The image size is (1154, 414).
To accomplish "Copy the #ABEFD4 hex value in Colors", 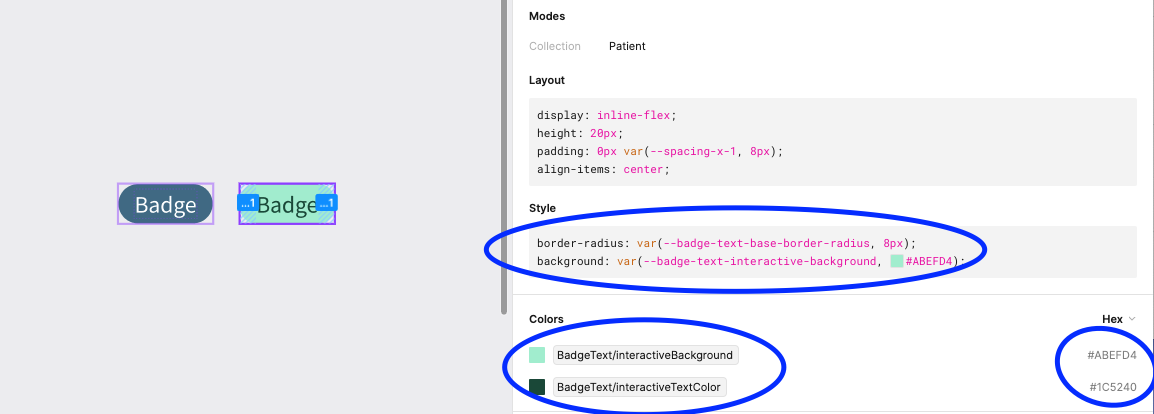I will tap(1111, 355).
